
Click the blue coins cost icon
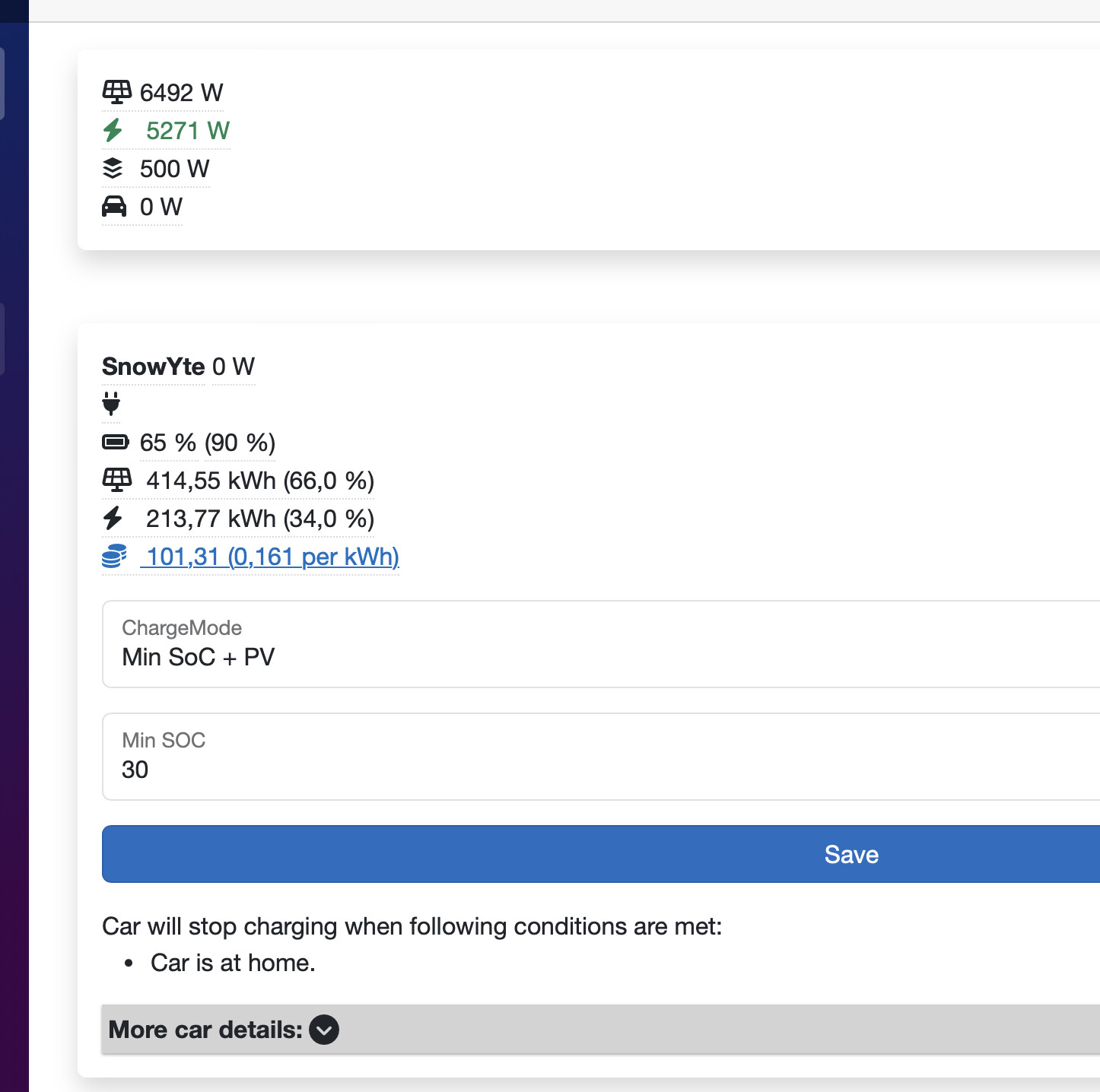(x=114, y=556)
